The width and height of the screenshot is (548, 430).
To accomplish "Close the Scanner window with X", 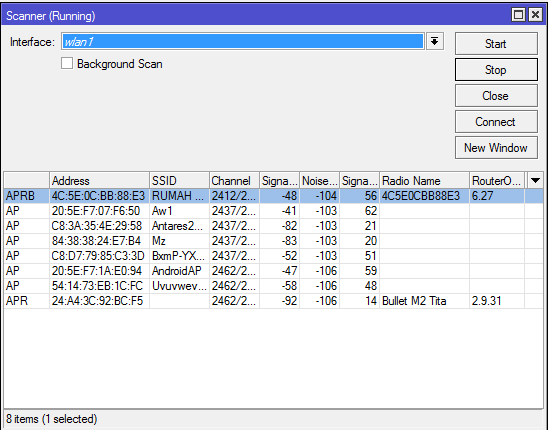I will click(535, 15).
